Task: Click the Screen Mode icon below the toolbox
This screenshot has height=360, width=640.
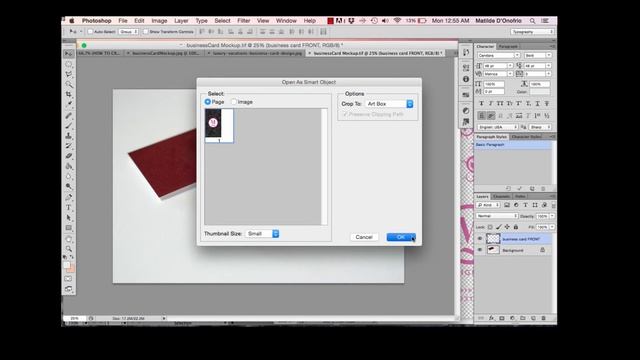Action: tap(68, 289)
